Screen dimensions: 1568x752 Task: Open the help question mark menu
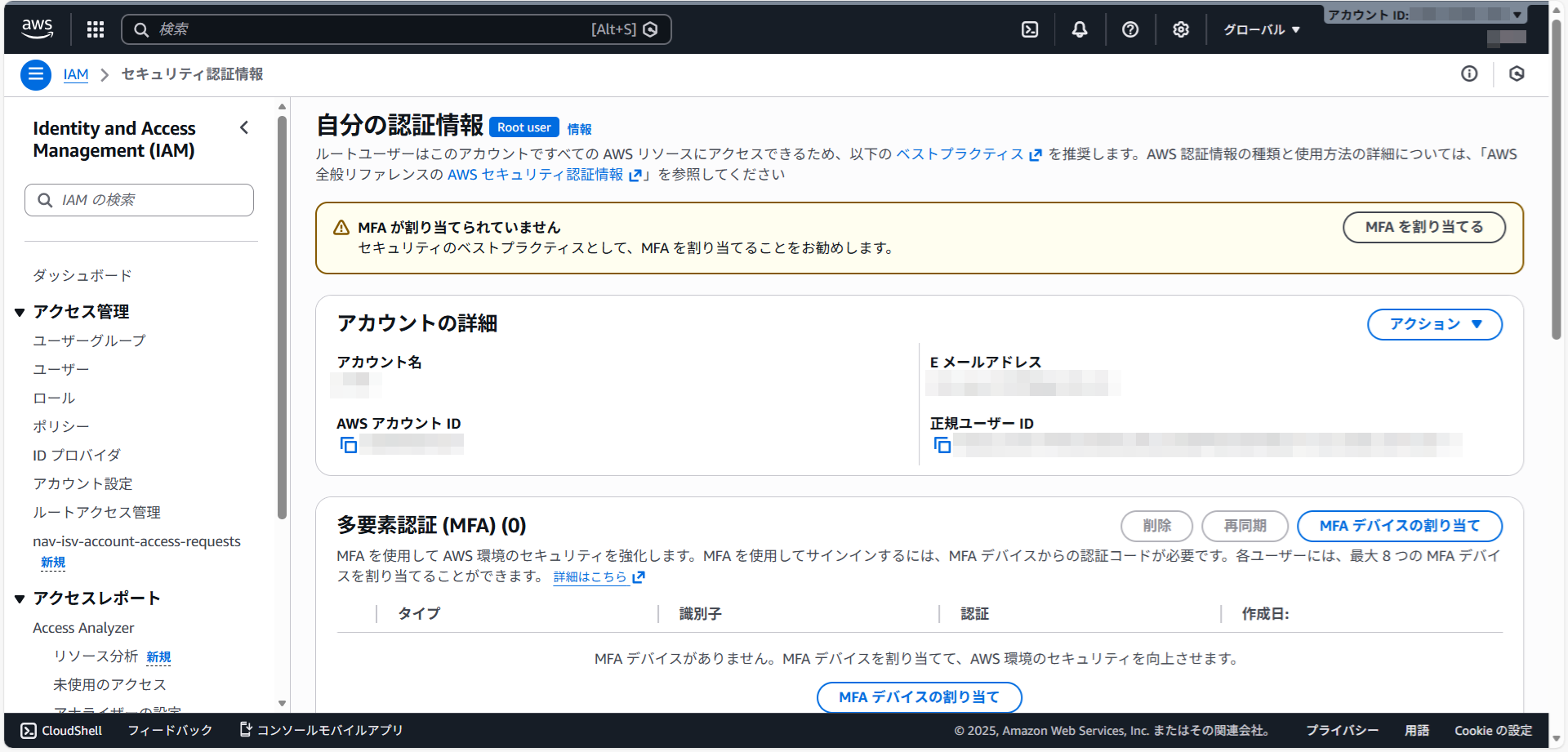[1130, 29]
